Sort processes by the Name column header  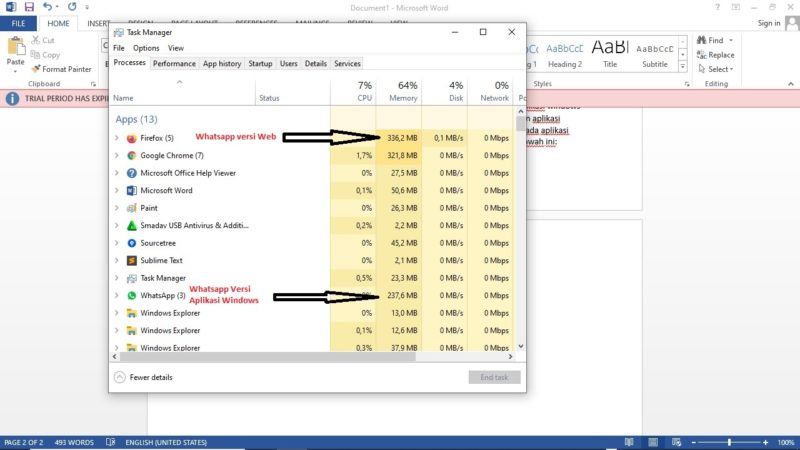point(182,92)
